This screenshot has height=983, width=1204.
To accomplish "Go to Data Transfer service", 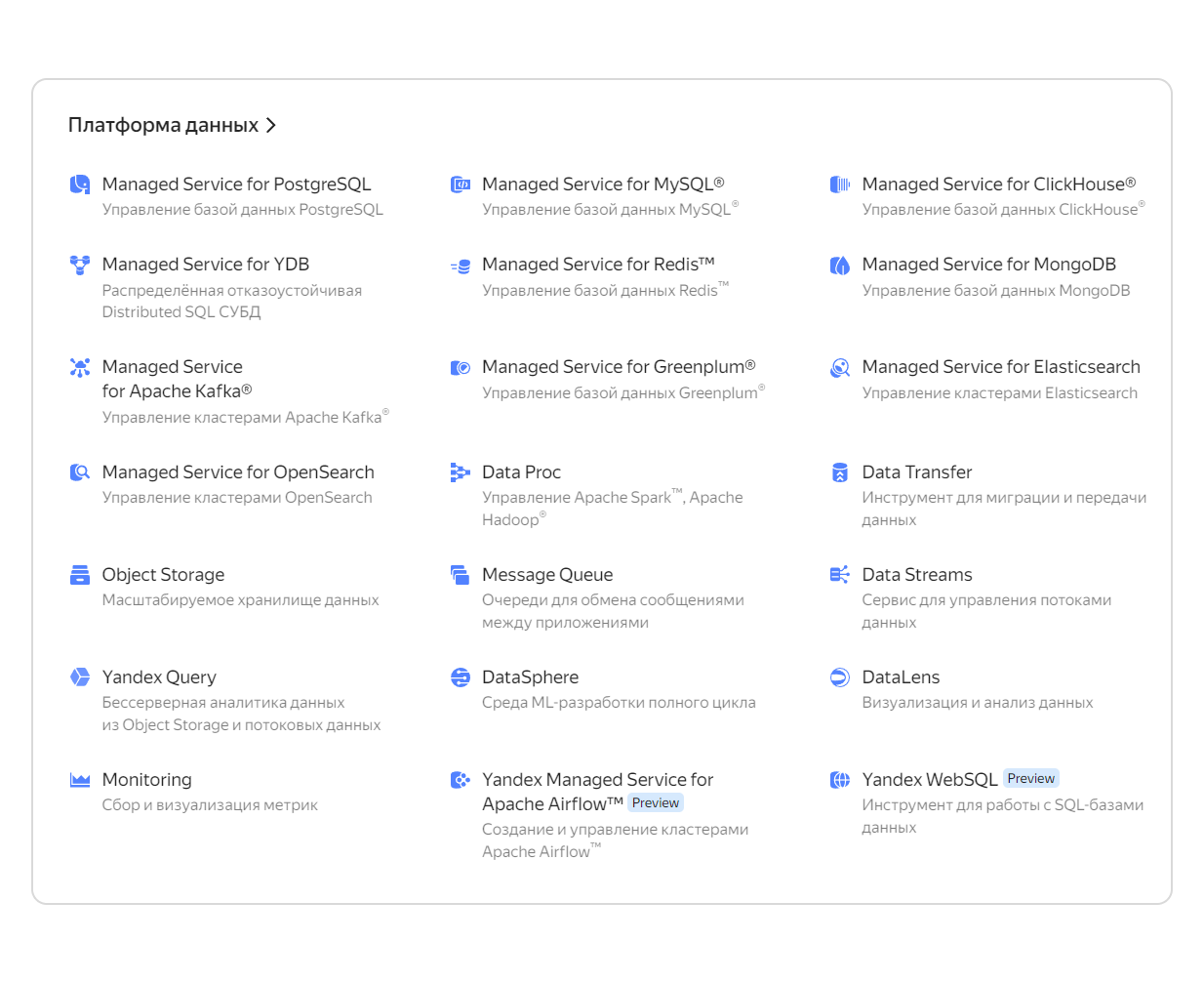I will [917, 471].
